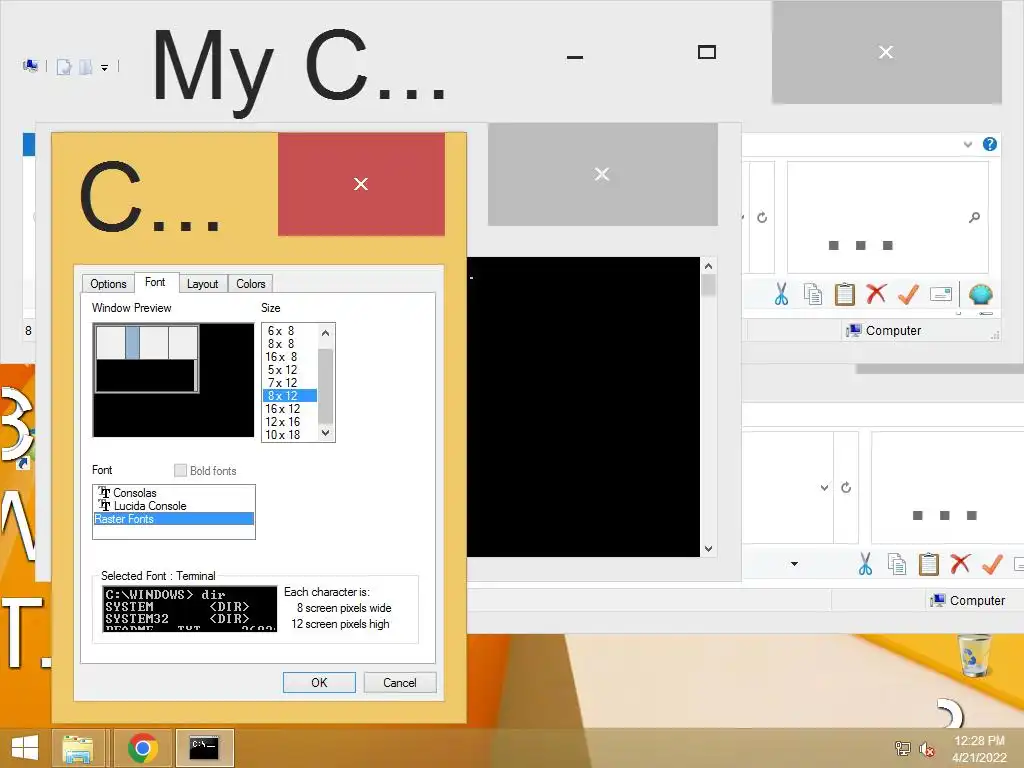Image resolution: width=1024 pixels, height=768 pixels.
Task: Open File Explorer from the taskbar
Action: tap(77, 748)
